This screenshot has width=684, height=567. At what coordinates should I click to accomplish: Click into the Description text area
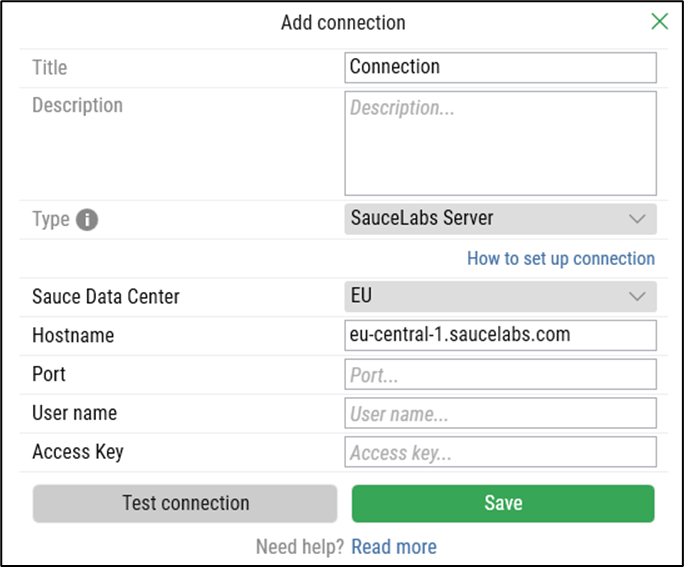click(x=500, y=143)
